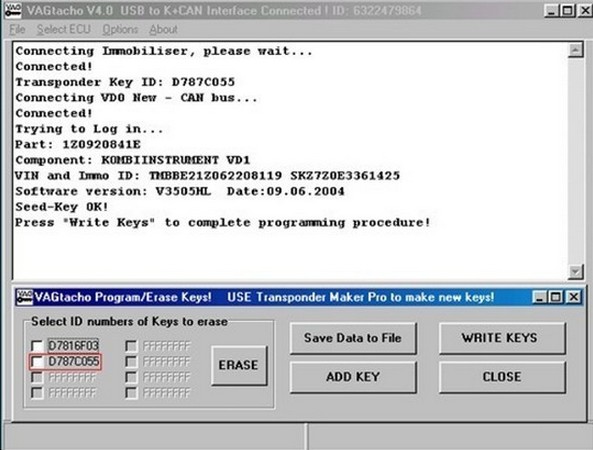Click the 'Component: KOMBIINSTRUMENT VD1' line
Viewport: 593px width, 450px height.
click(133, 160)
